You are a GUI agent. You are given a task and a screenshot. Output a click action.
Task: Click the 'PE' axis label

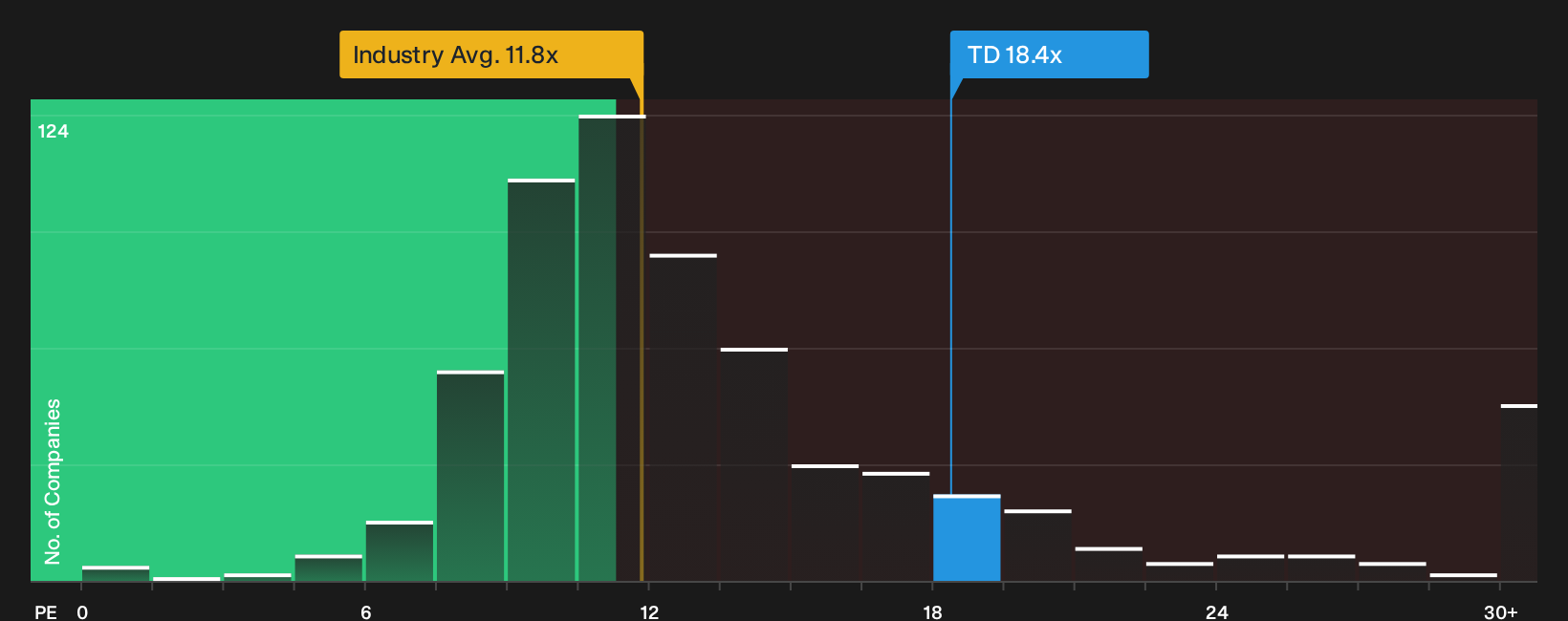46,612
